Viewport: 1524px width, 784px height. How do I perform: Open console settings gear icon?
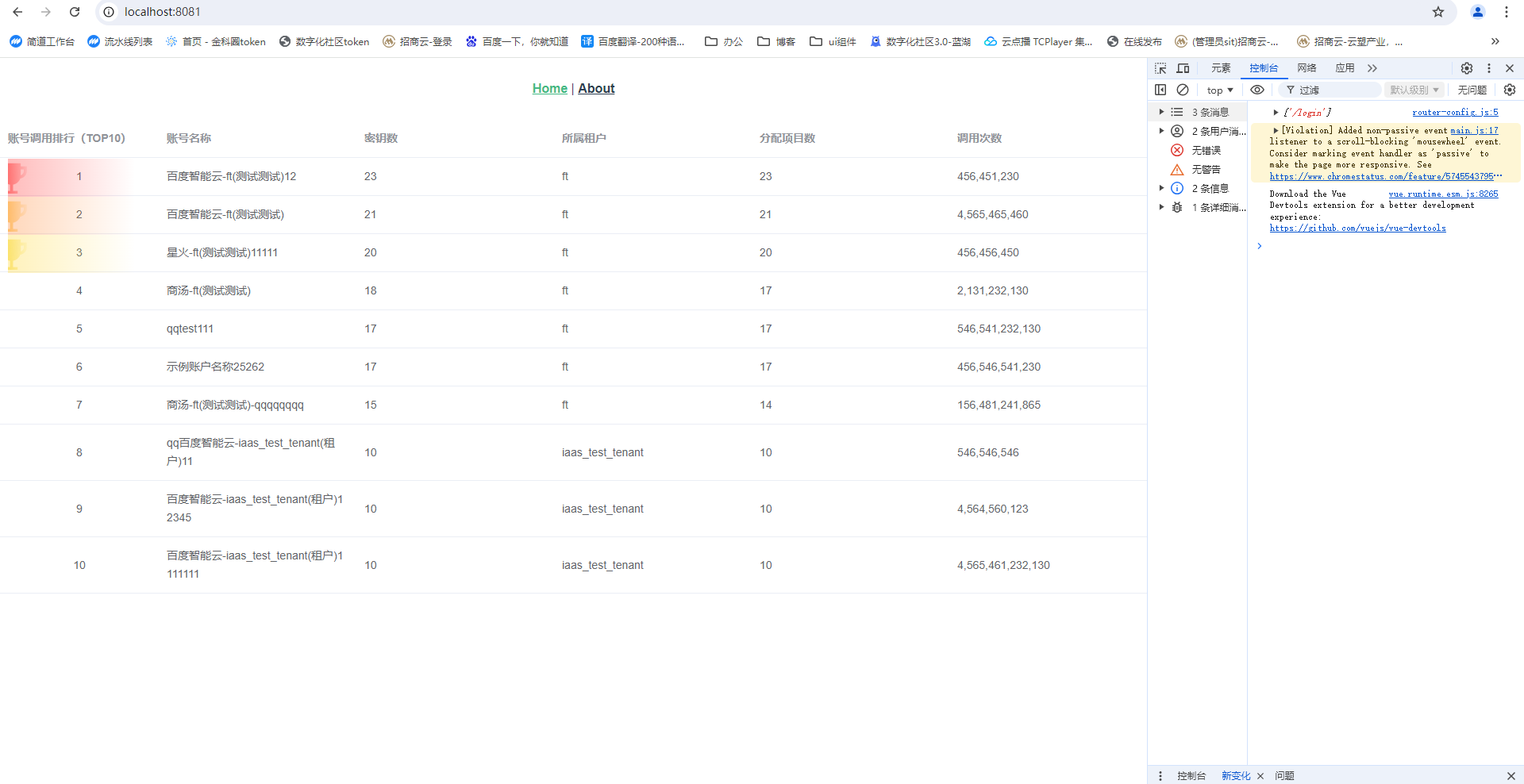click(1510, 90)
